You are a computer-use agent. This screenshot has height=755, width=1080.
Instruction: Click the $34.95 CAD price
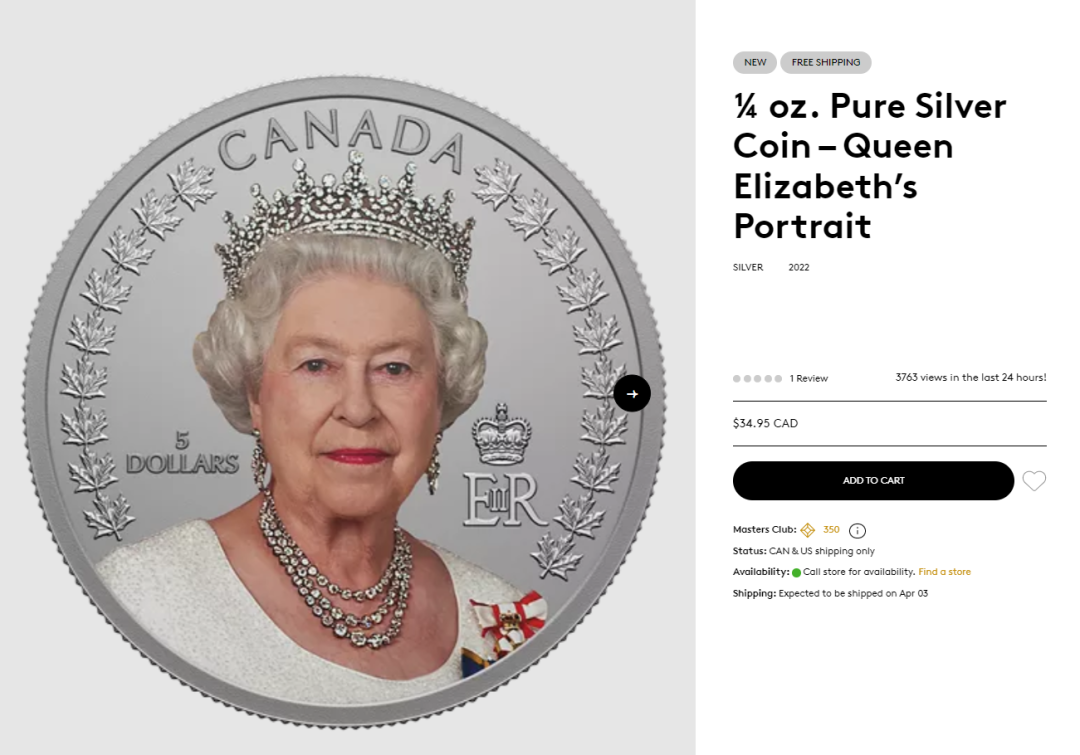pos(765,423)
